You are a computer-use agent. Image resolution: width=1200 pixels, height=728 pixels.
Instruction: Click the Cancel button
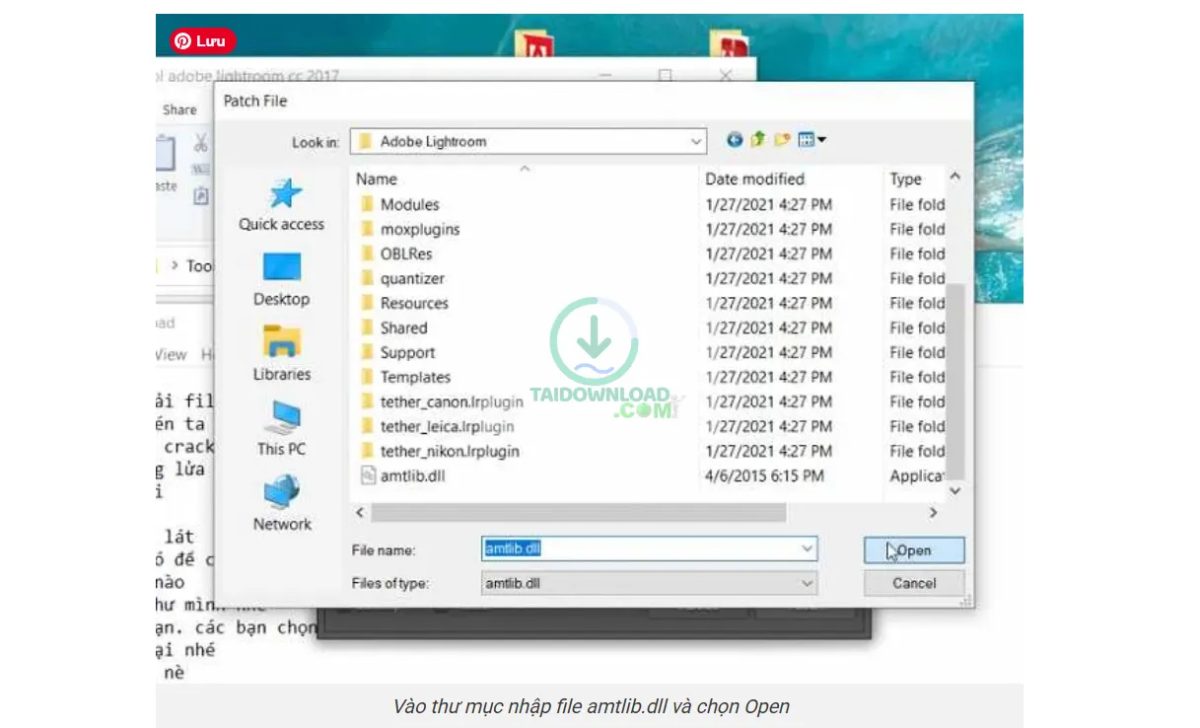[912, 583]
